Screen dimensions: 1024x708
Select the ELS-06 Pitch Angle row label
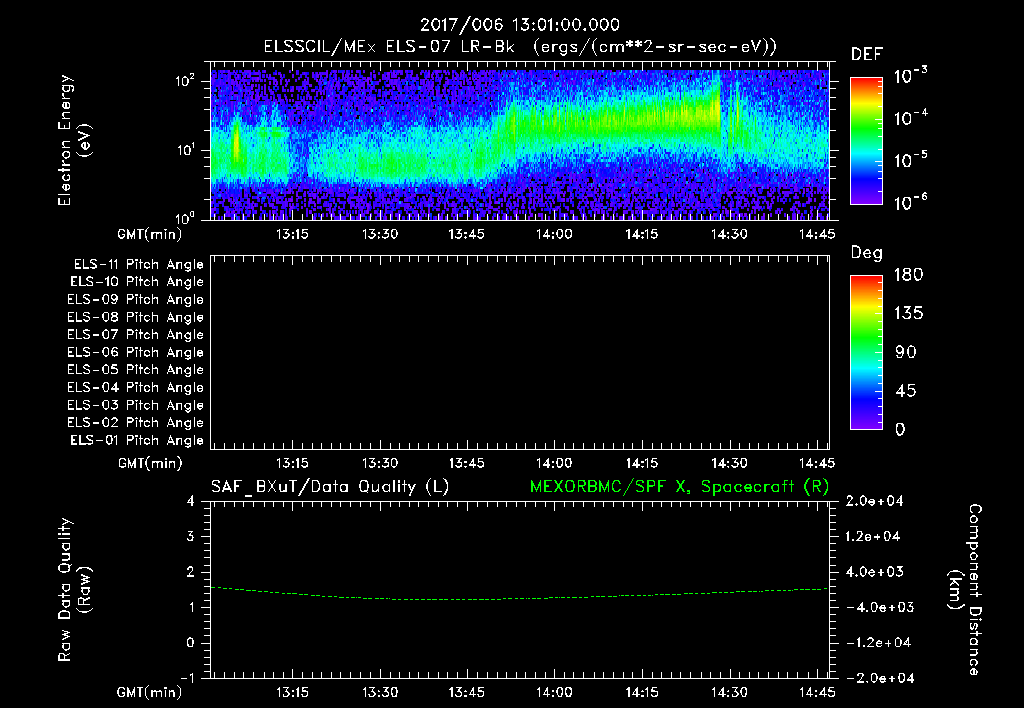coord(136,353)
